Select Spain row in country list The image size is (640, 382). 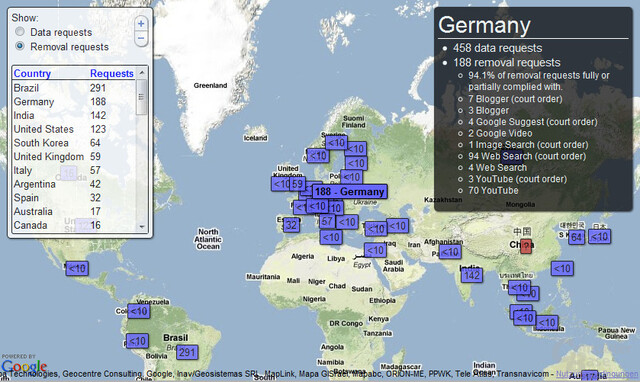(73, 198)
